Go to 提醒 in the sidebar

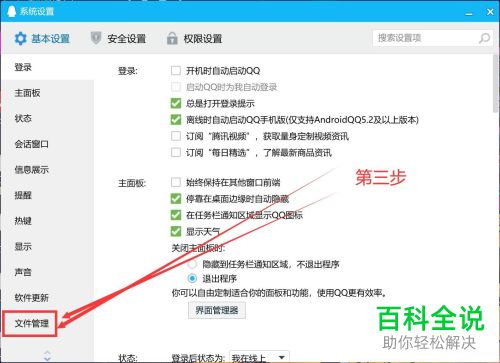point(47,195)
